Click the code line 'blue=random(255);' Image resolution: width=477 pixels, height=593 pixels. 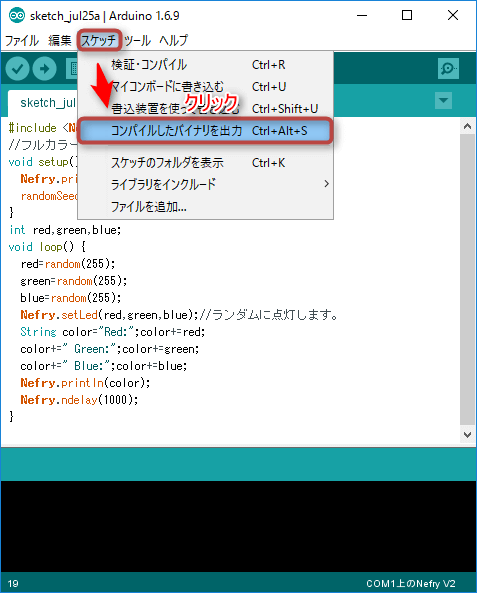(71, 298)
